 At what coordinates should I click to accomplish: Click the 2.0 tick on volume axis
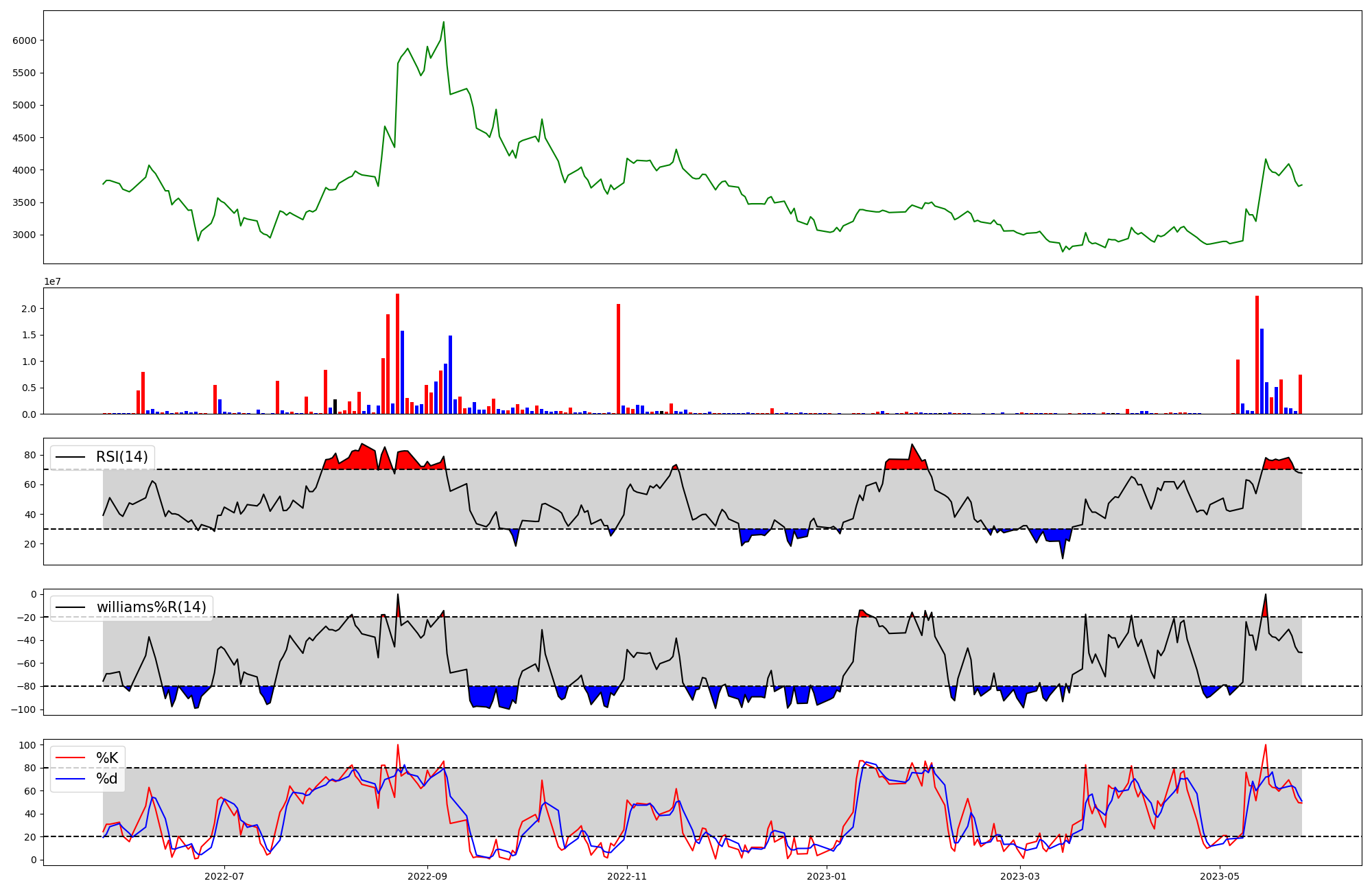pos(28,309)
